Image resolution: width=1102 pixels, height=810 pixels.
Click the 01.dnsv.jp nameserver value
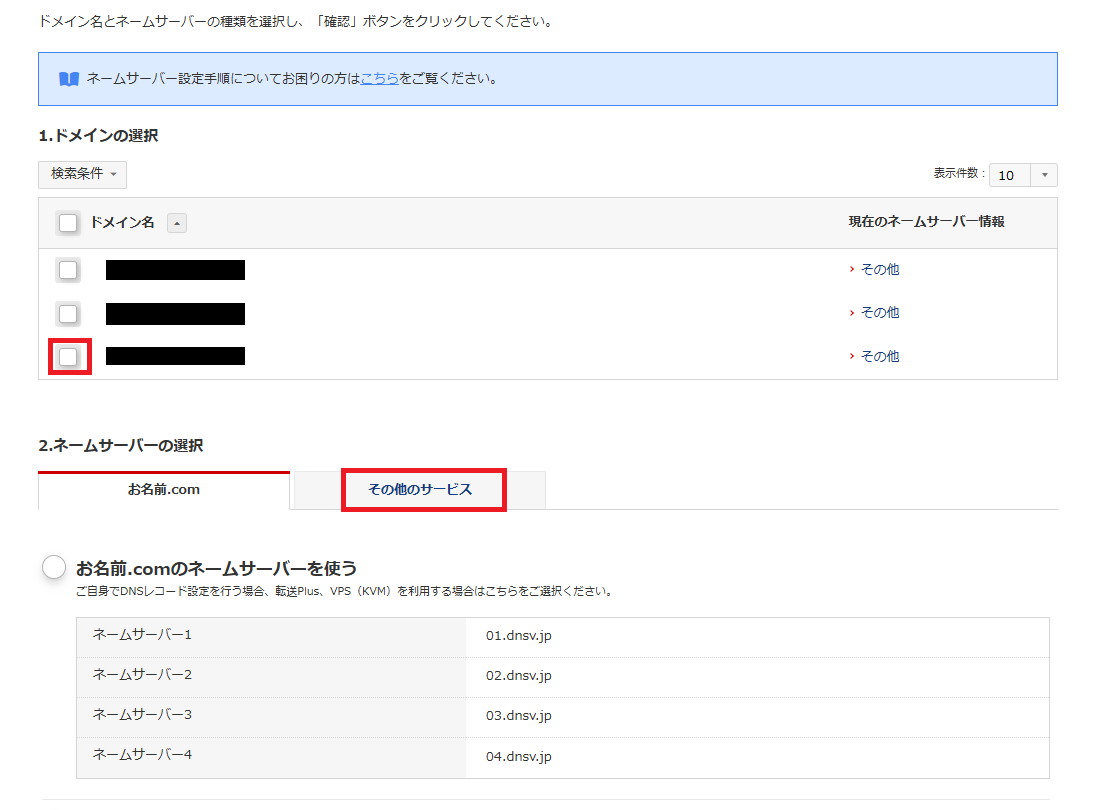point(519,636)
